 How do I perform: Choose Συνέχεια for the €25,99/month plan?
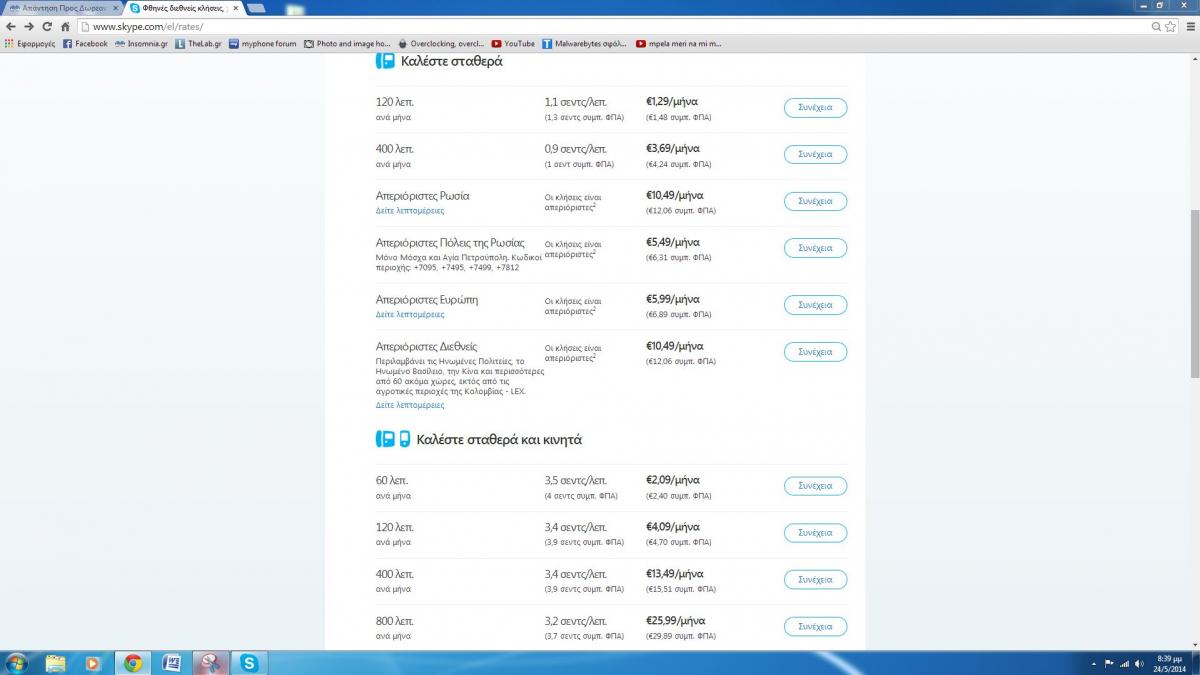(x=815, y=626)
